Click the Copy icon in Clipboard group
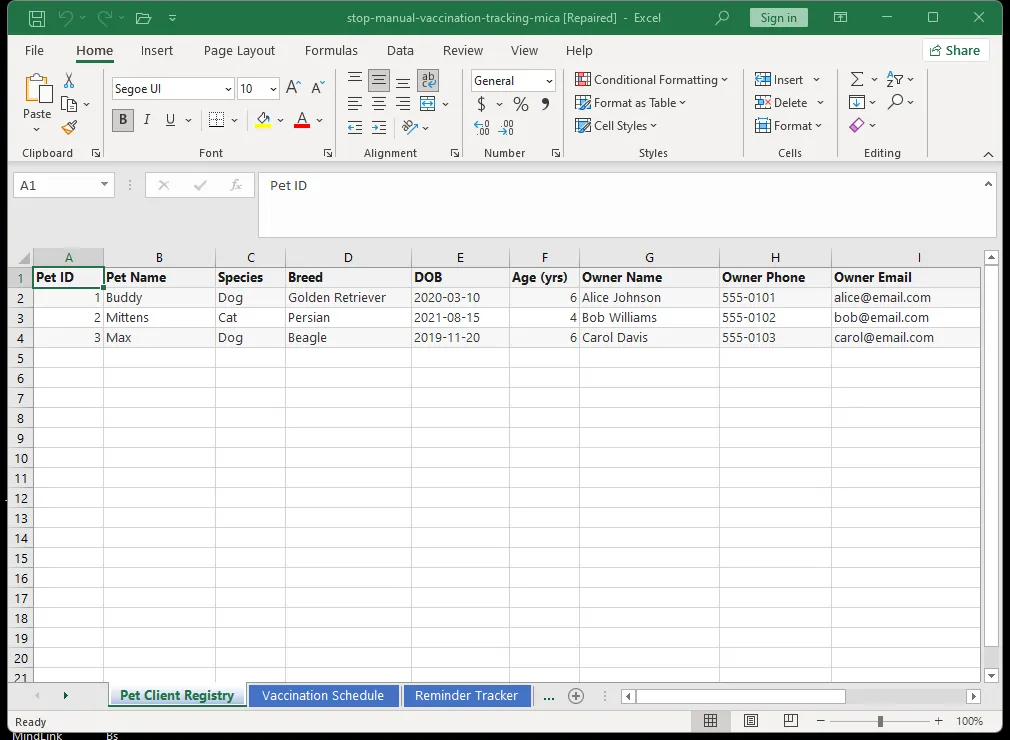 point(68,104)
